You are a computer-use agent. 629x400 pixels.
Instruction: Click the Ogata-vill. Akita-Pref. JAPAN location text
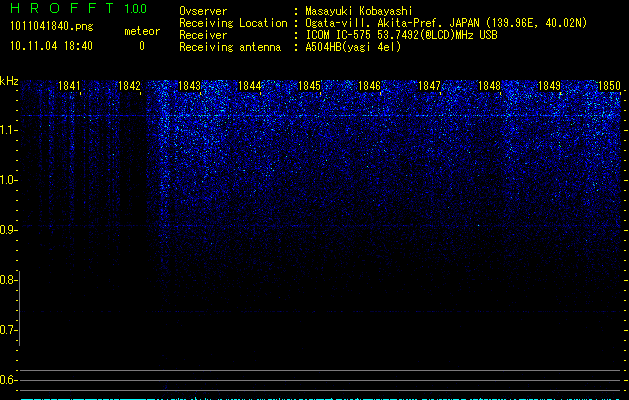coord(446,23)
